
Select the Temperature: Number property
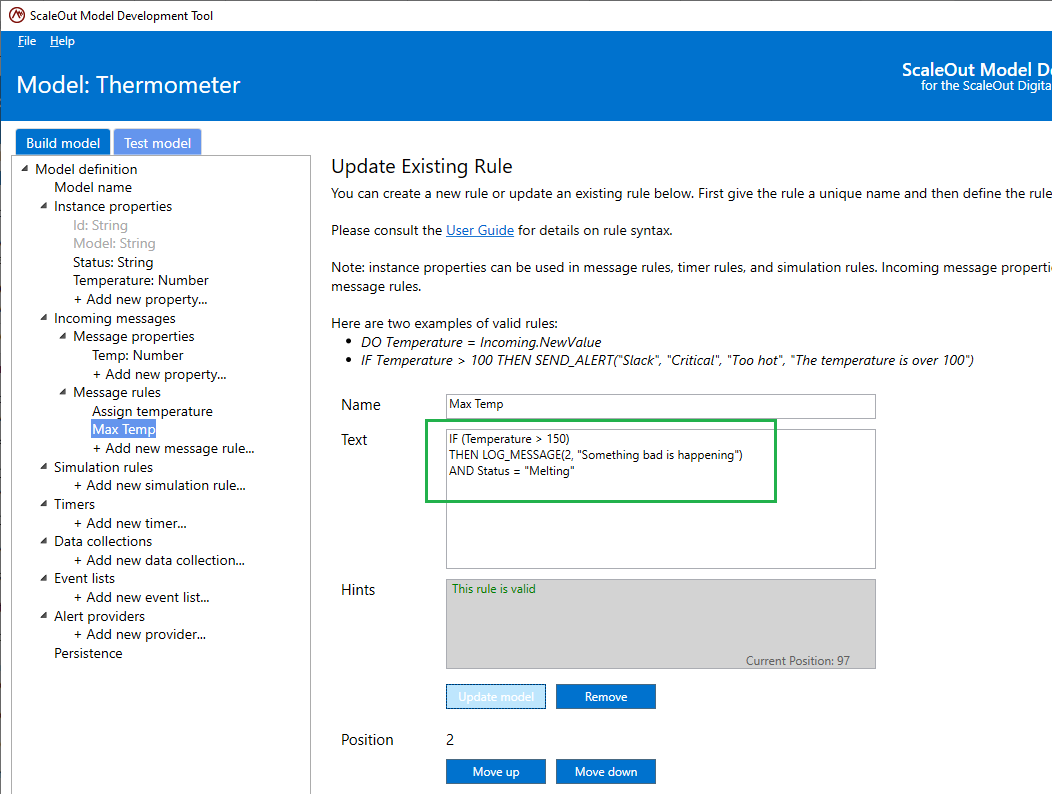(x=140, y=280)
